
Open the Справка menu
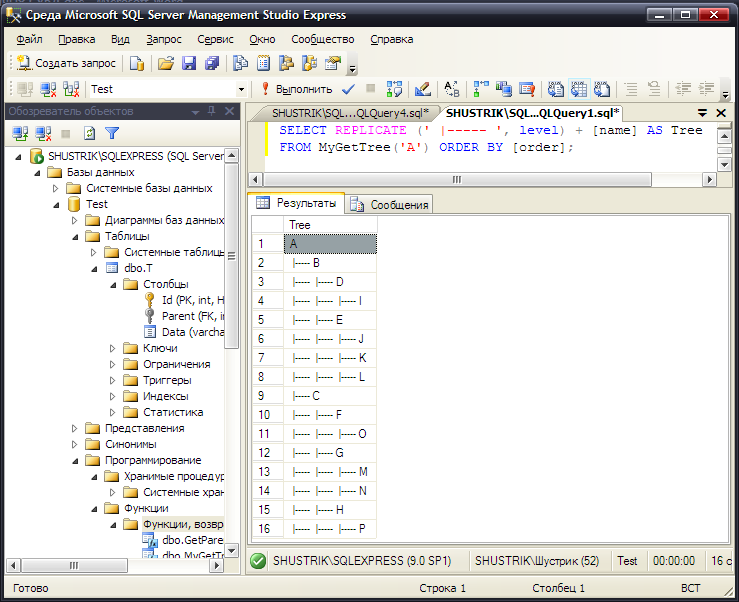(x=392, y=40)
